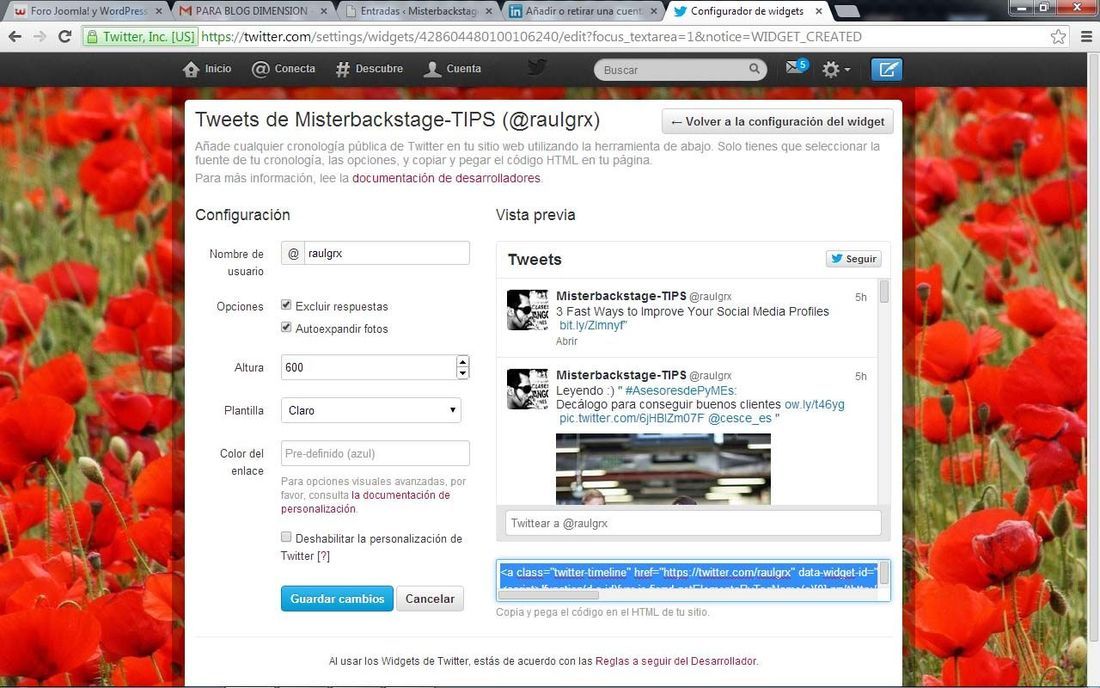Click the preview timeline scrollbar
This screenshot has height=688, width=1100.
tap(884, 291)
